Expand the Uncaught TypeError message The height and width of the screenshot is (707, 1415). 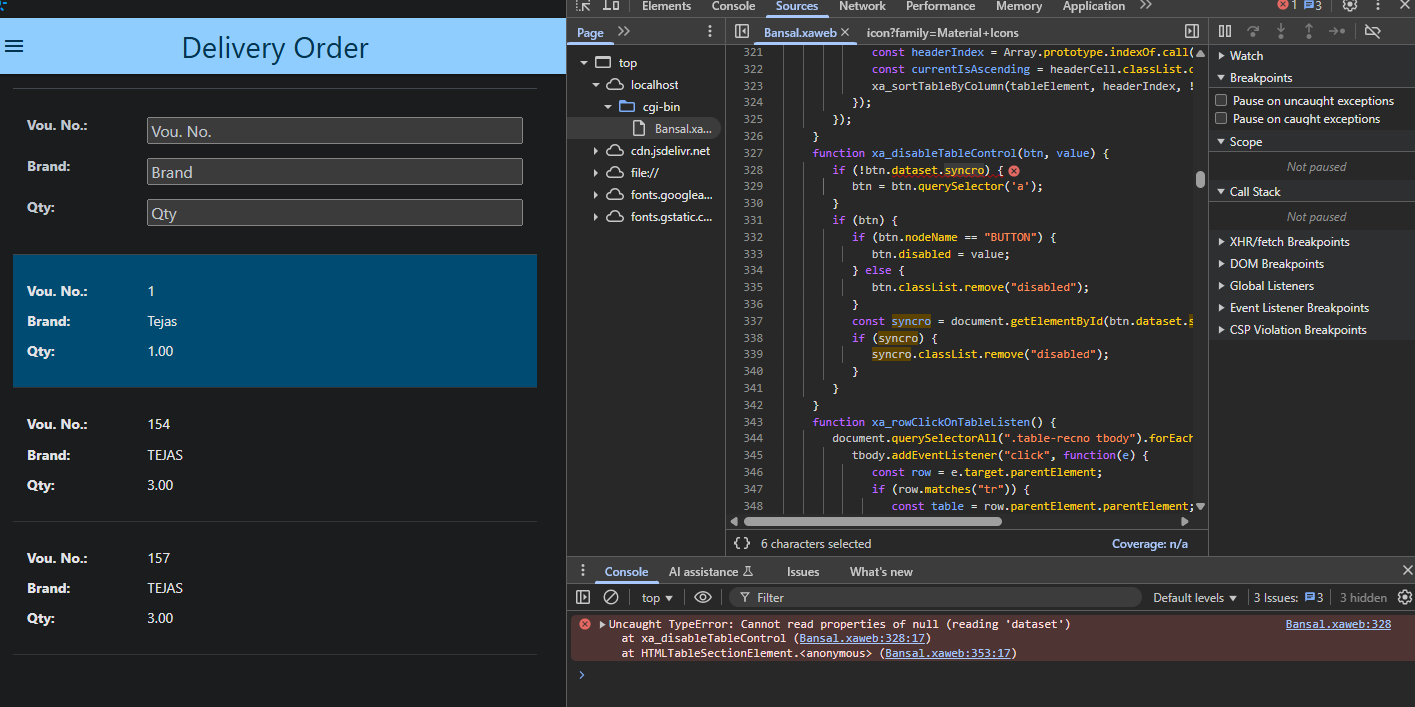602,624
